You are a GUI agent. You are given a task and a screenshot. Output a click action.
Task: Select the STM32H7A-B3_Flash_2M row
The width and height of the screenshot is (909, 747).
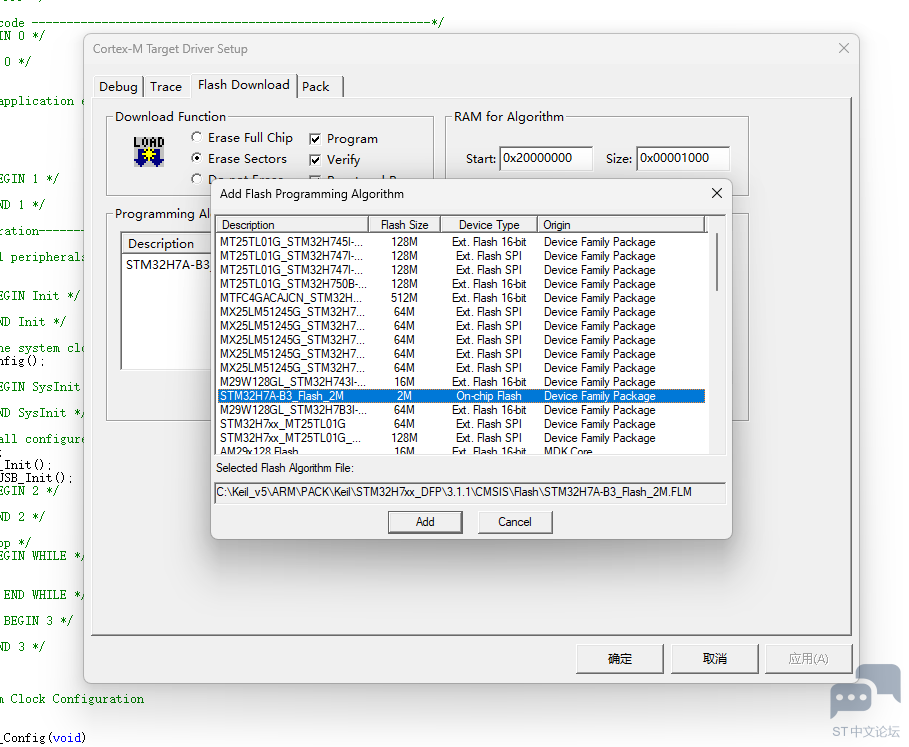(461, 396)
